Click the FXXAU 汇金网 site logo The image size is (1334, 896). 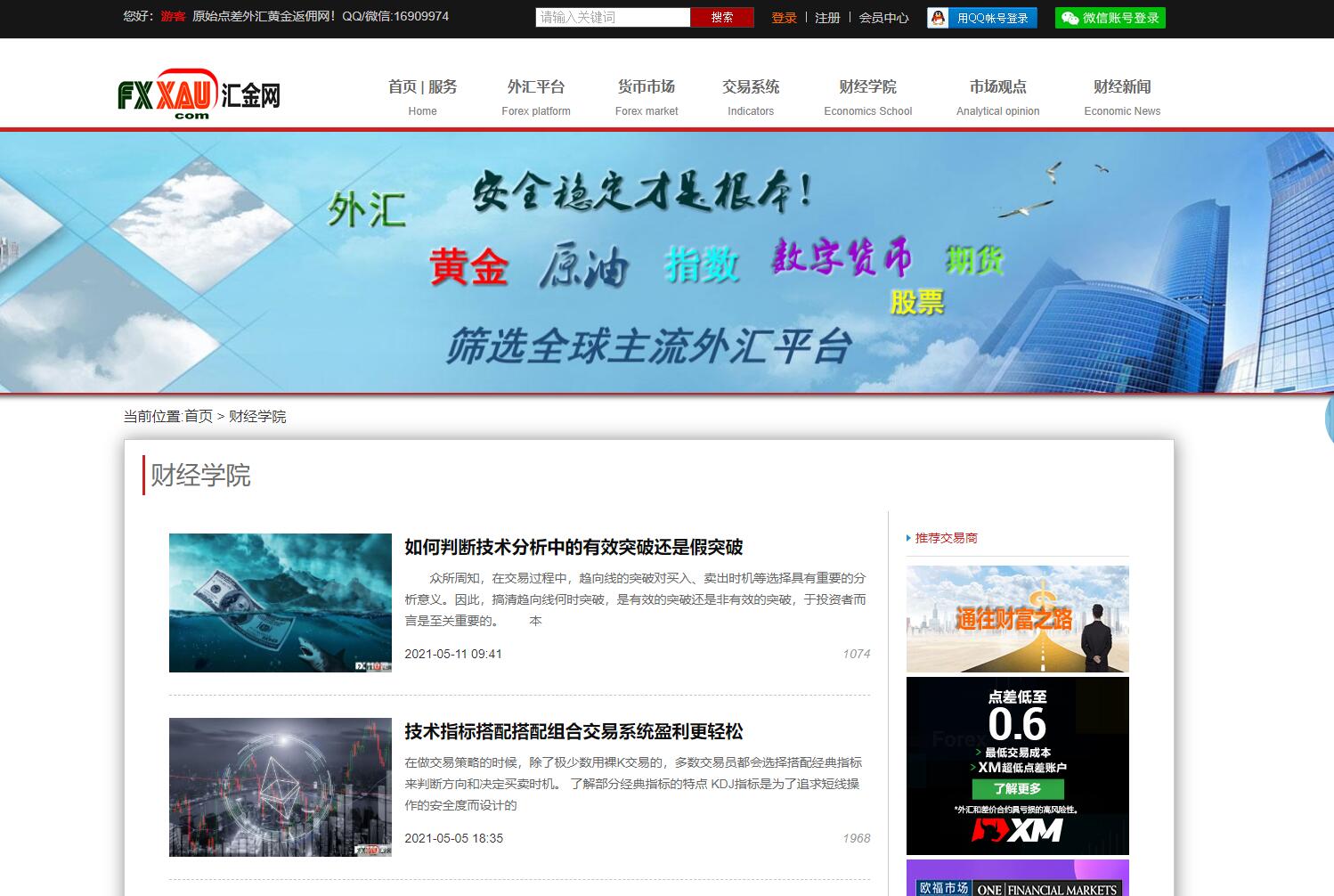click(199, 94)
